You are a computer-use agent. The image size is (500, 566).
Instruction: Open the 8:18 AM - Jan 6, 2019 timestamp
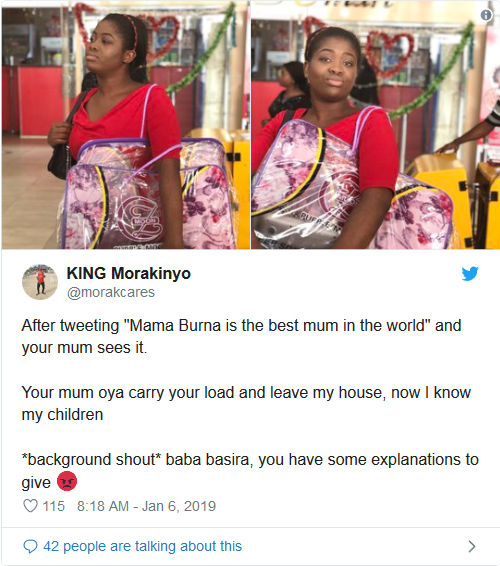pos(146,506)
